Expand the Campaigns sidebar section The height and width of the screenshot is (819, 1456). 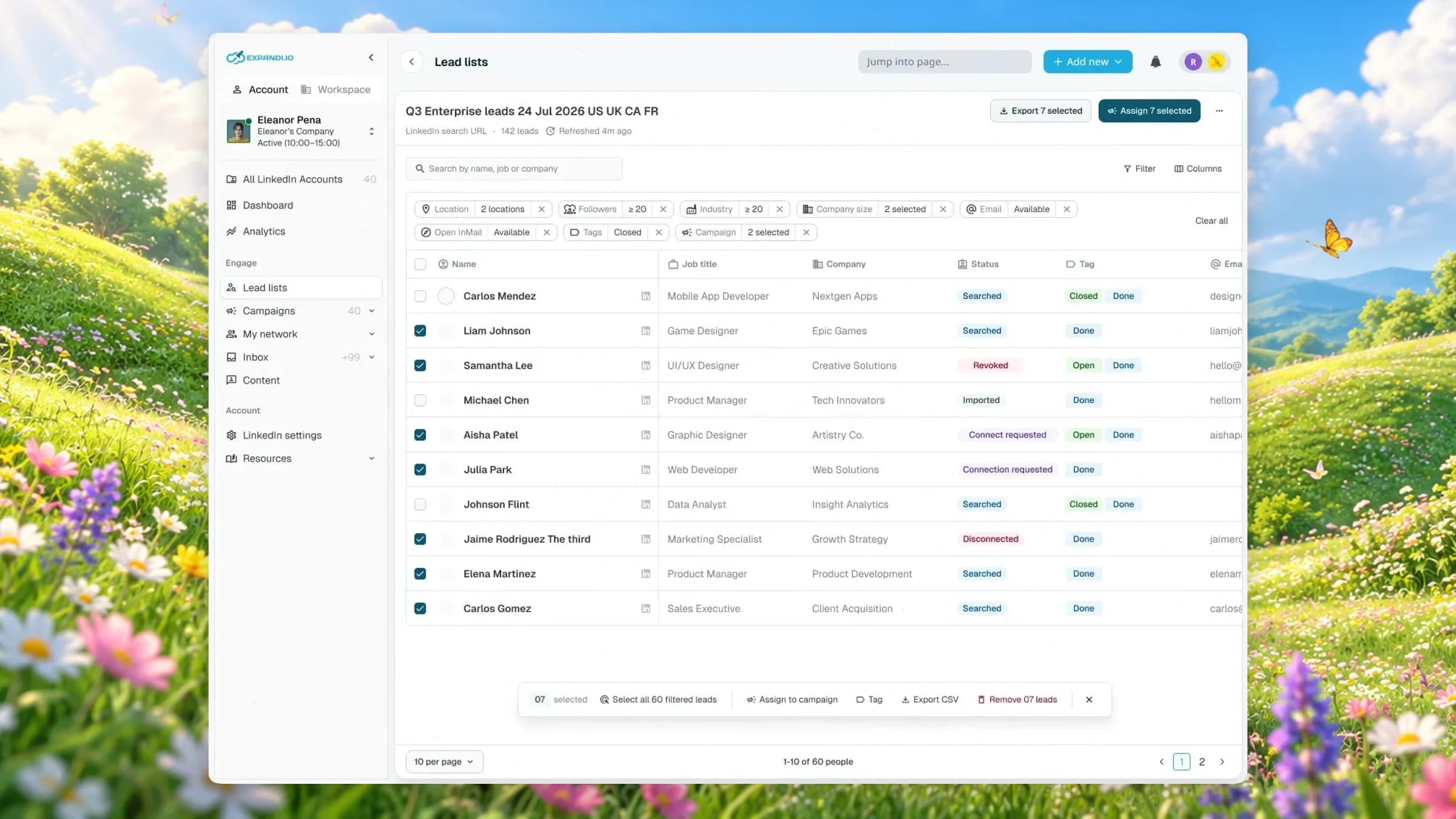[x=371, y=311]
